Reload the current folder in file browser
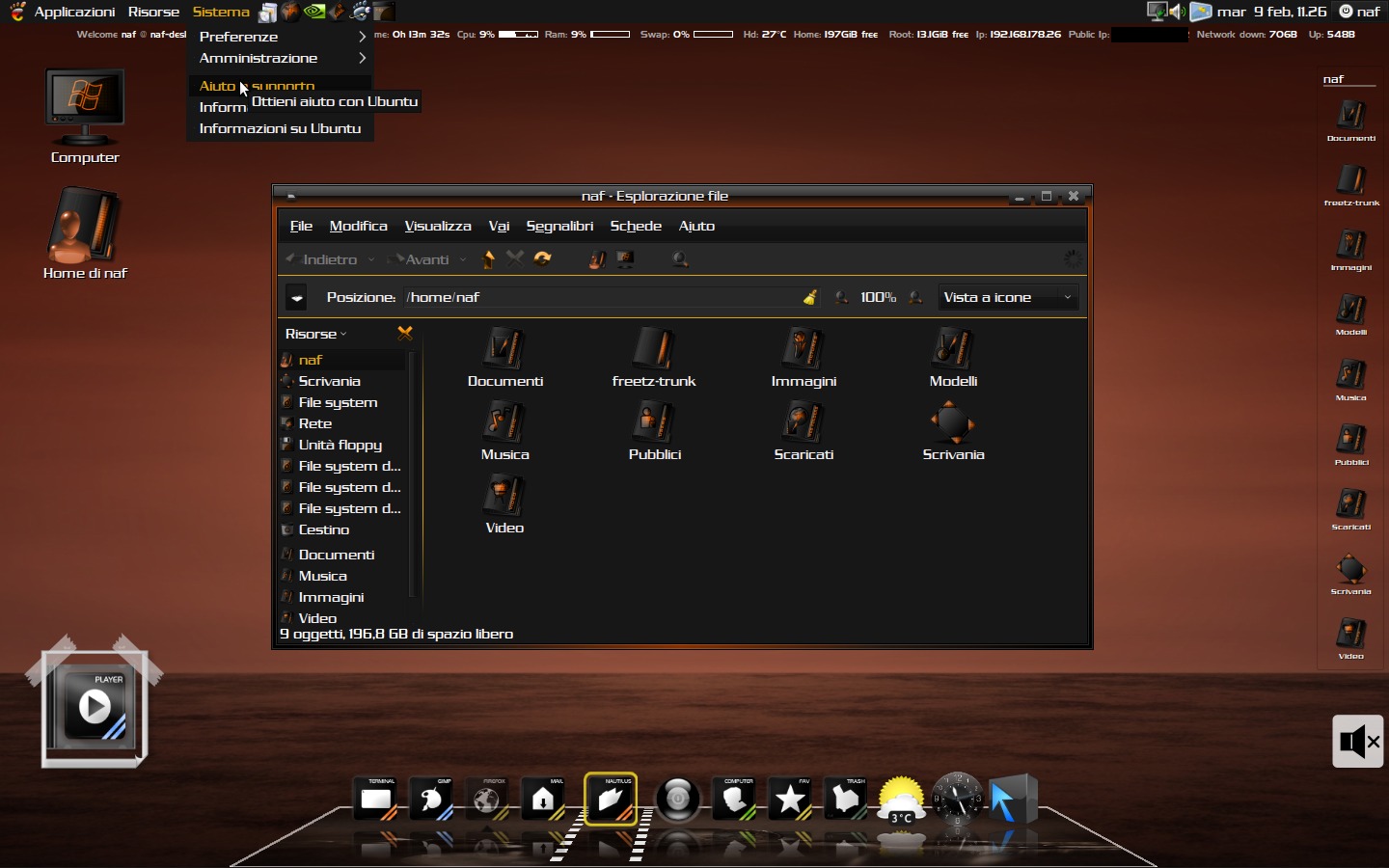This screenshot has height=868, width=1389. tap(542, 258)
